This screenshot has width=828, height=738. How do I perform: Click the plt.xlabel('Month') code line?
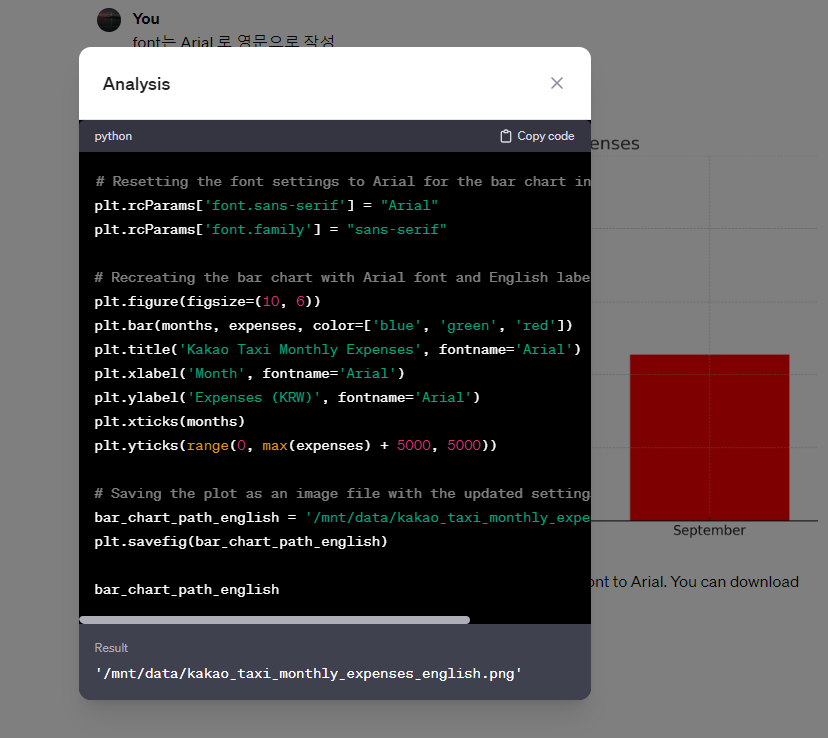[249, 374]
